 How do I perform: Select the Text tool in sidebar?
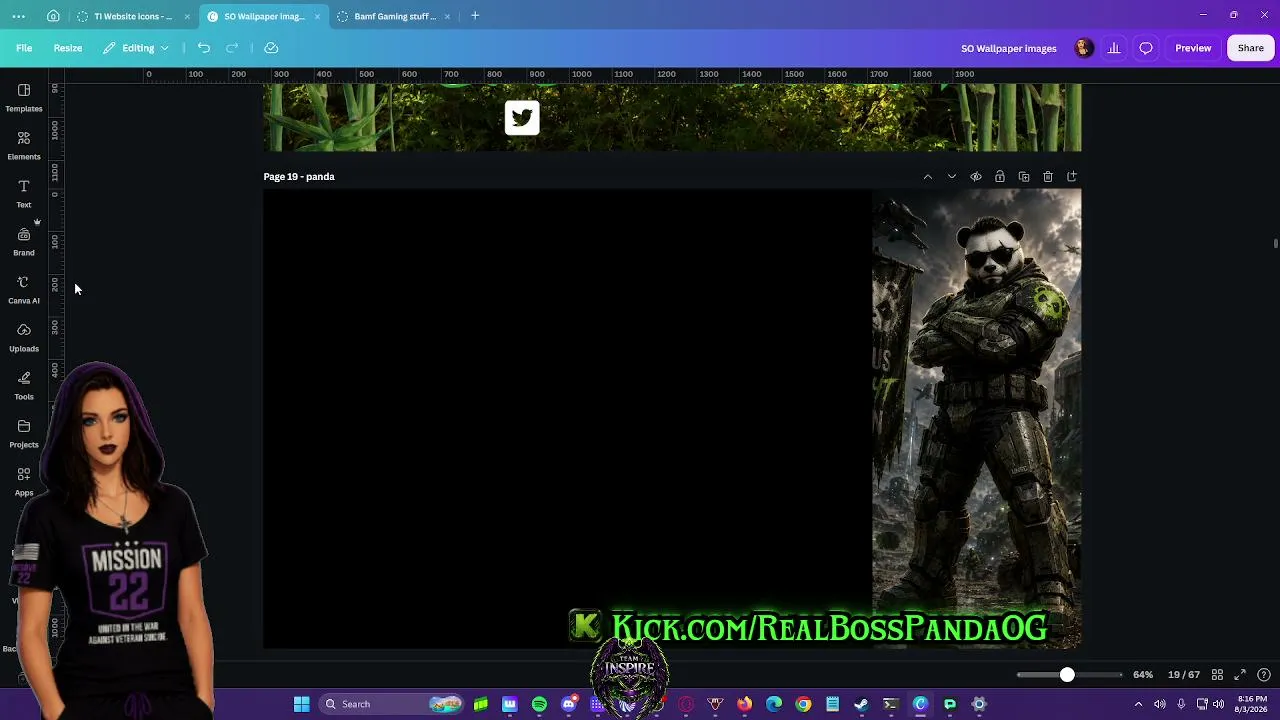[24, 193]
